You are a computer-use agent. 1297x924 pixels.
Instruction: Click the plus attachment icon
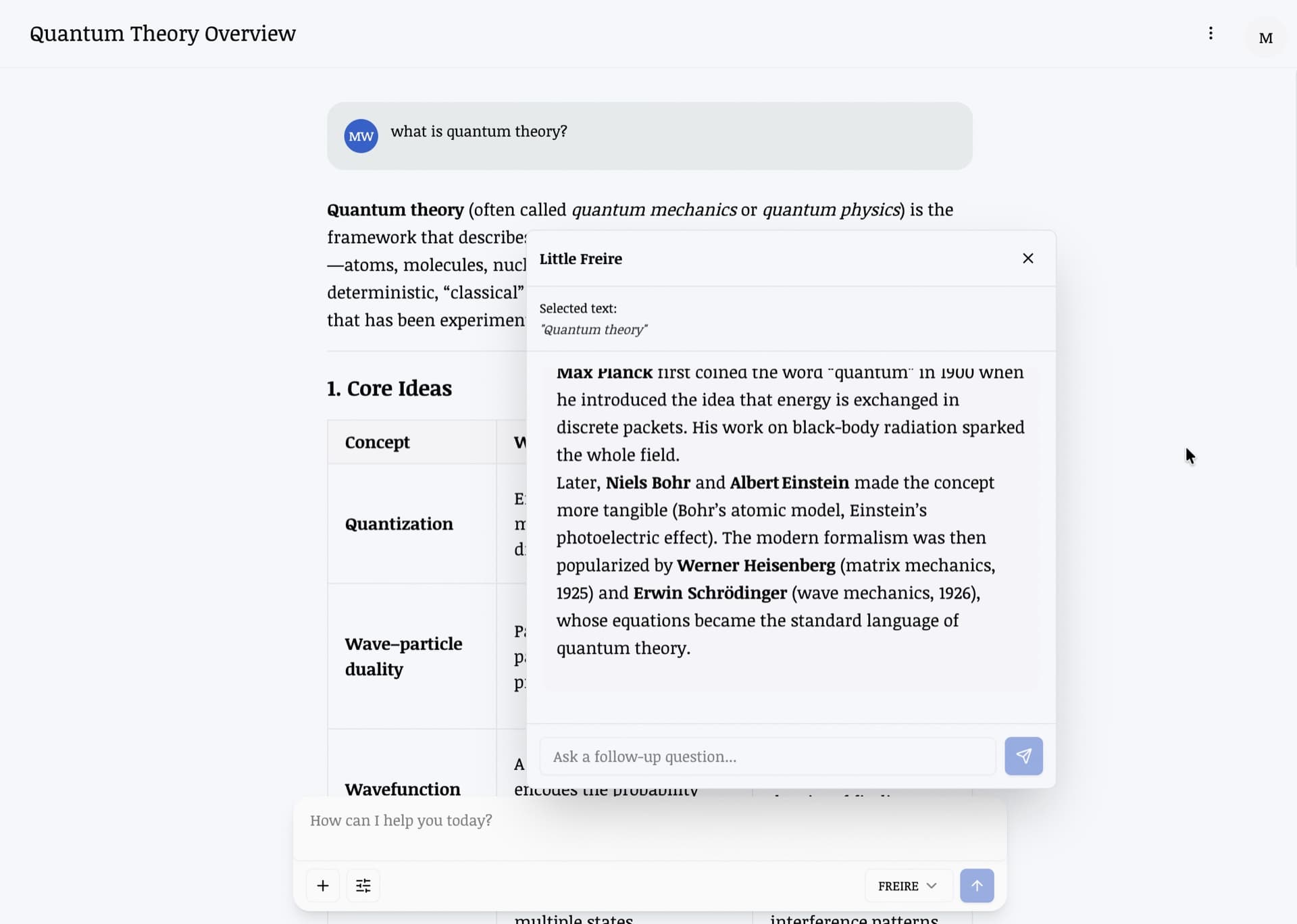323,885
